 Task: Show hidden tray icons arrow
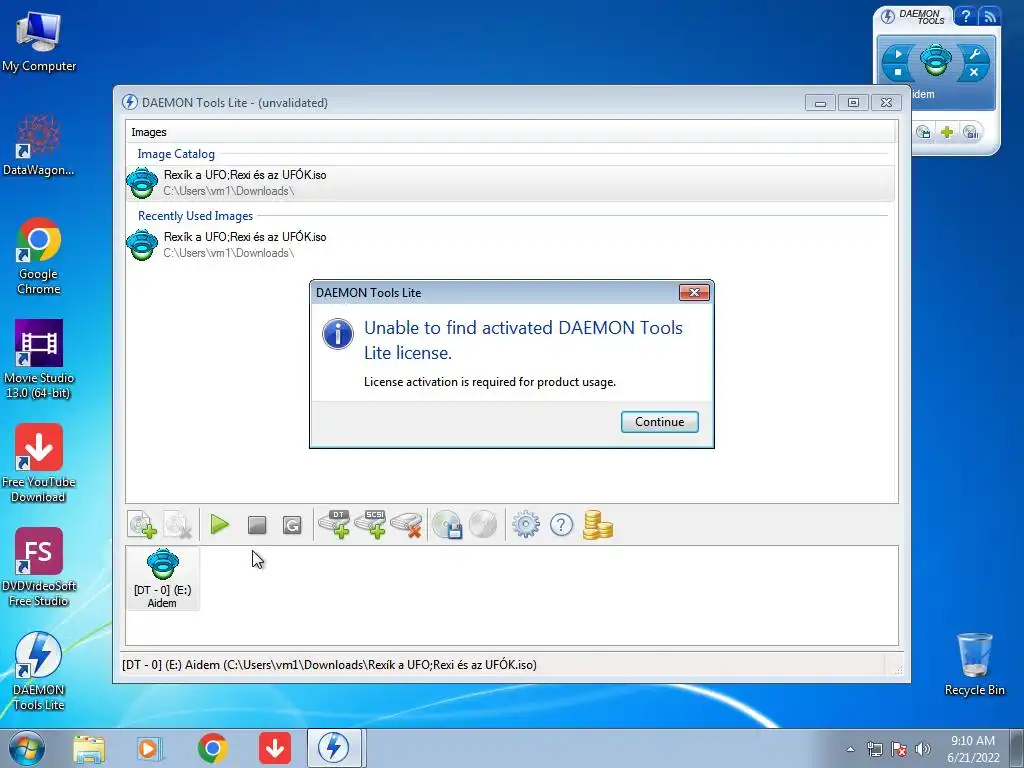click(850, 749)
